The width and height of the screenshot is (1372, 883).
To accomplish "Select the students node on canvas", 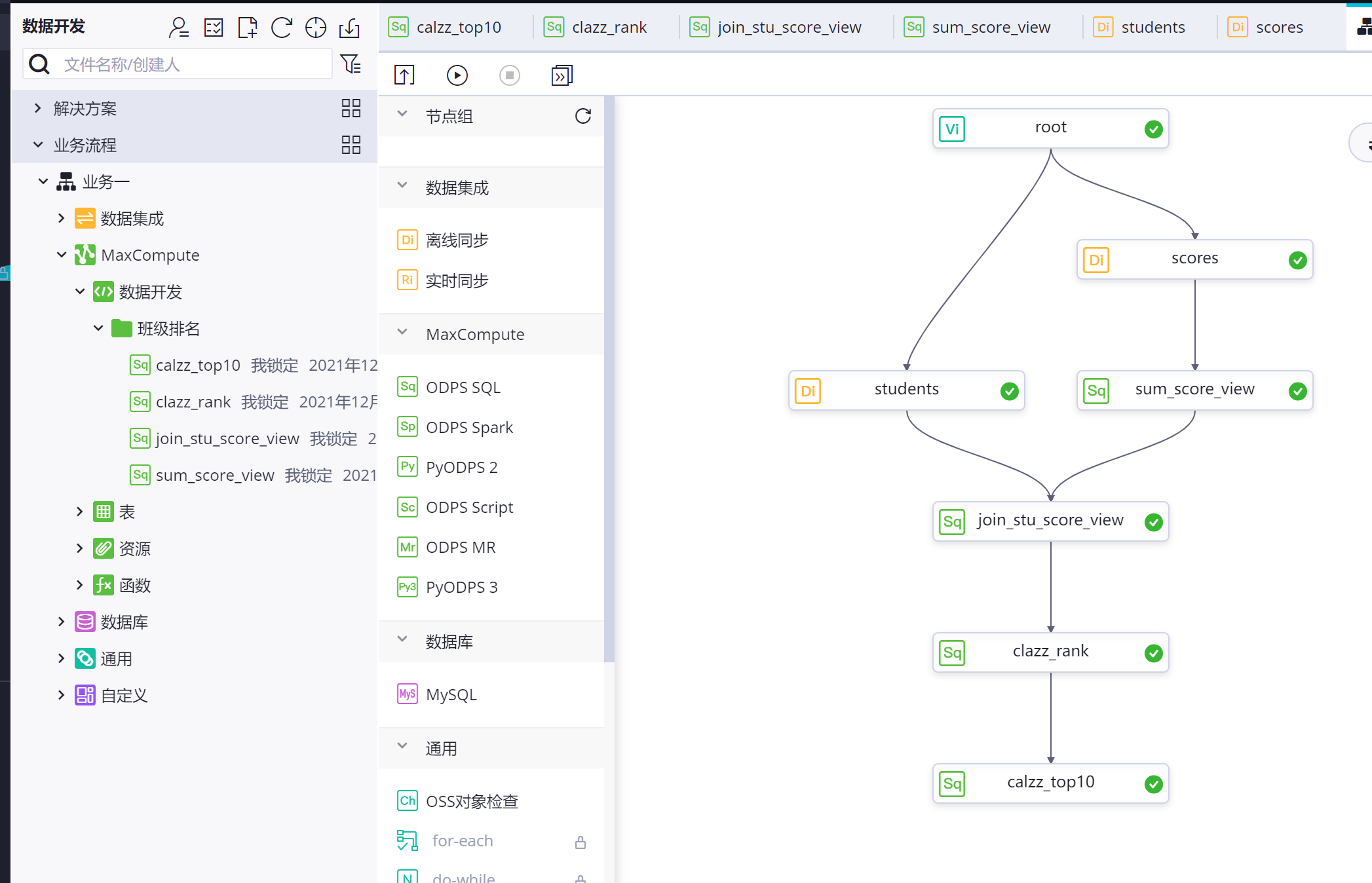I will click(x=907, y=390).
